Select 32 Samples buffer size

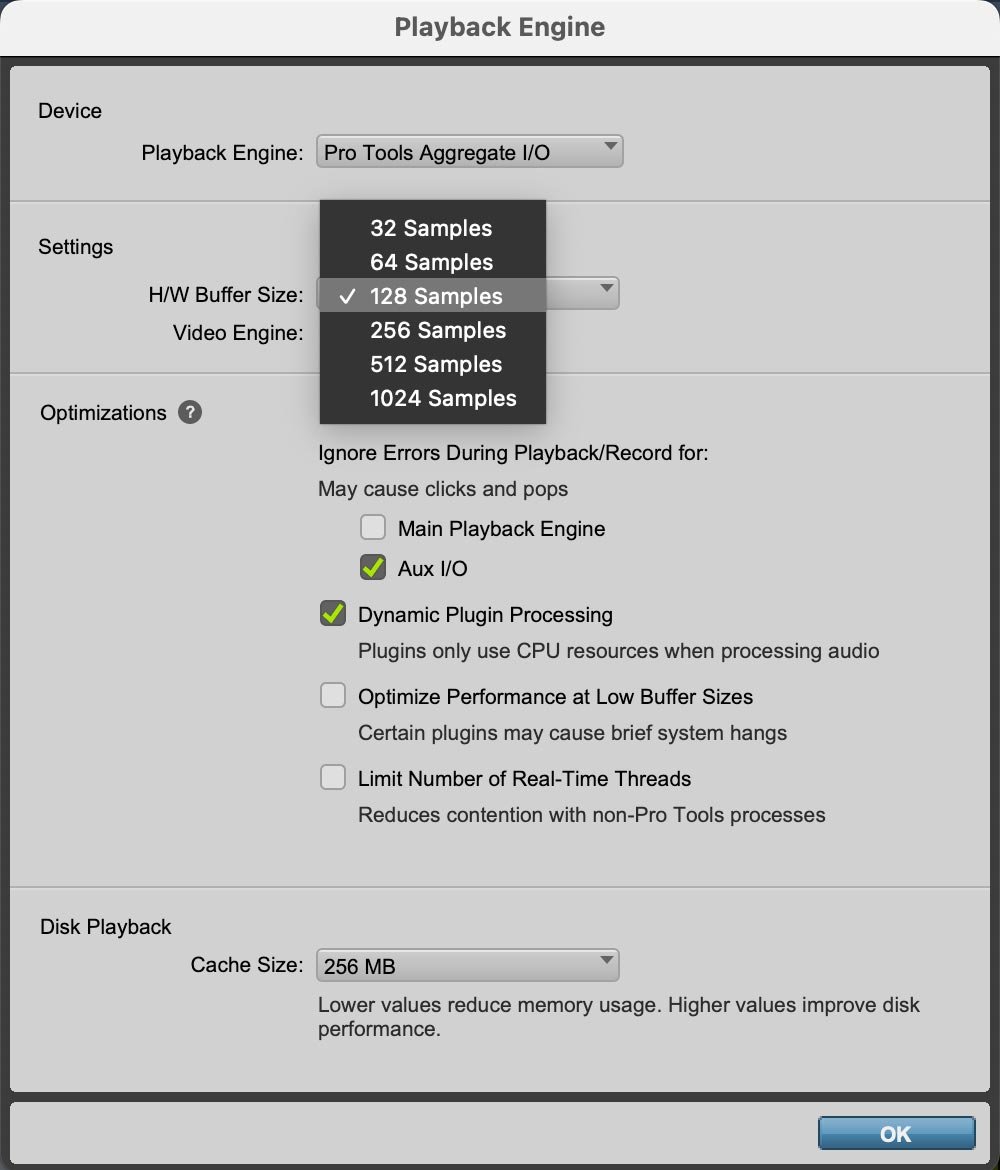point(433,228)
